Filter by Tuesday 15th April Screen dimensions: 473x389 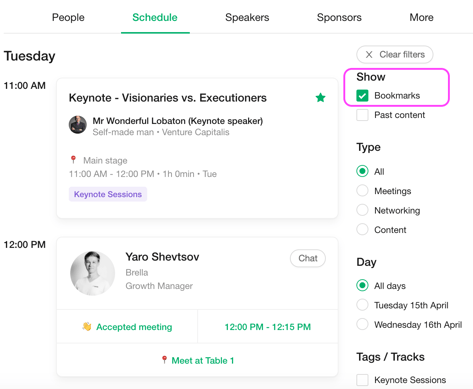362,305
